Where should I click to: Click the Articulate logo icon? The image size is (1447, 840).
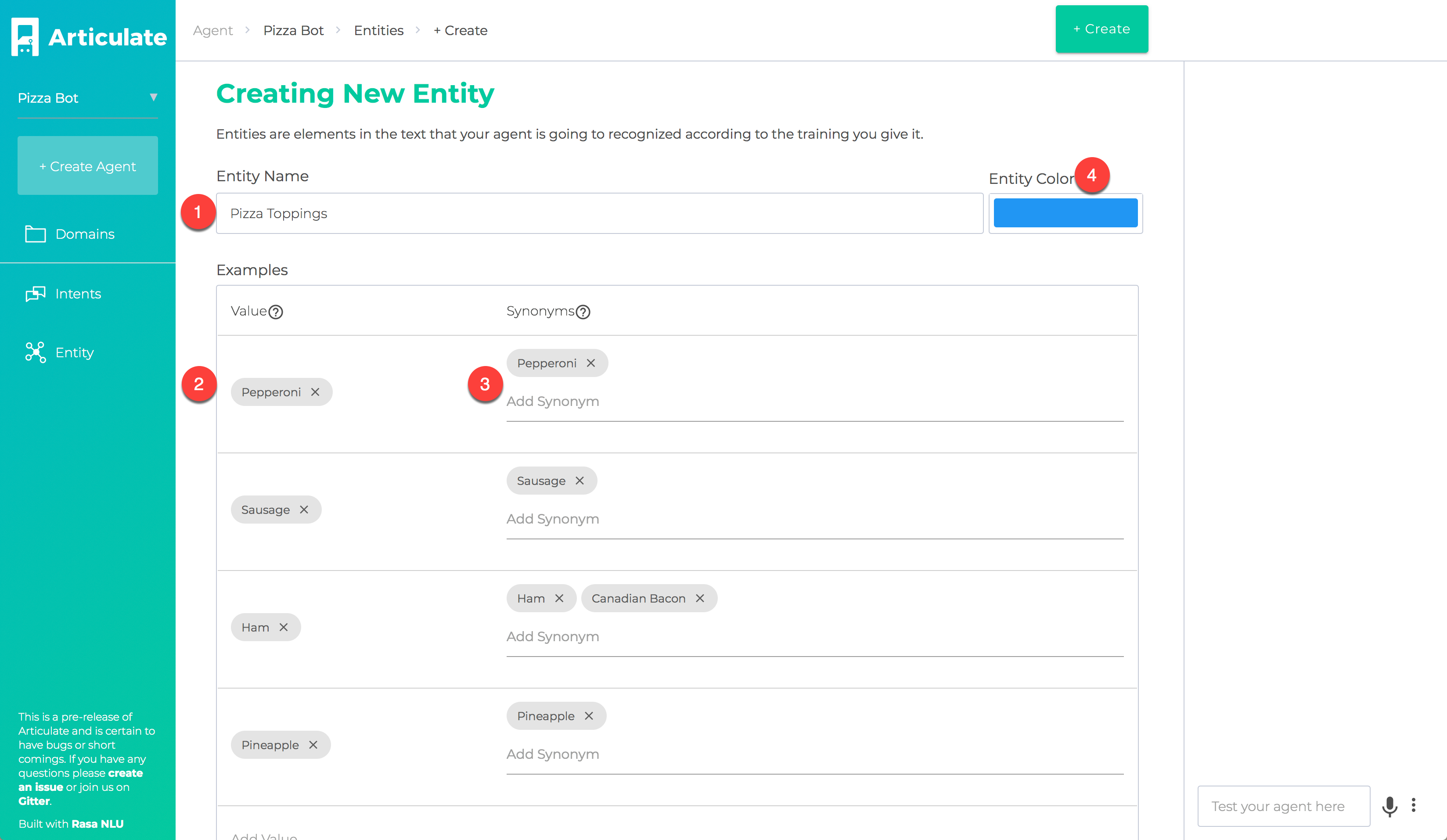[x=25, y=37]
